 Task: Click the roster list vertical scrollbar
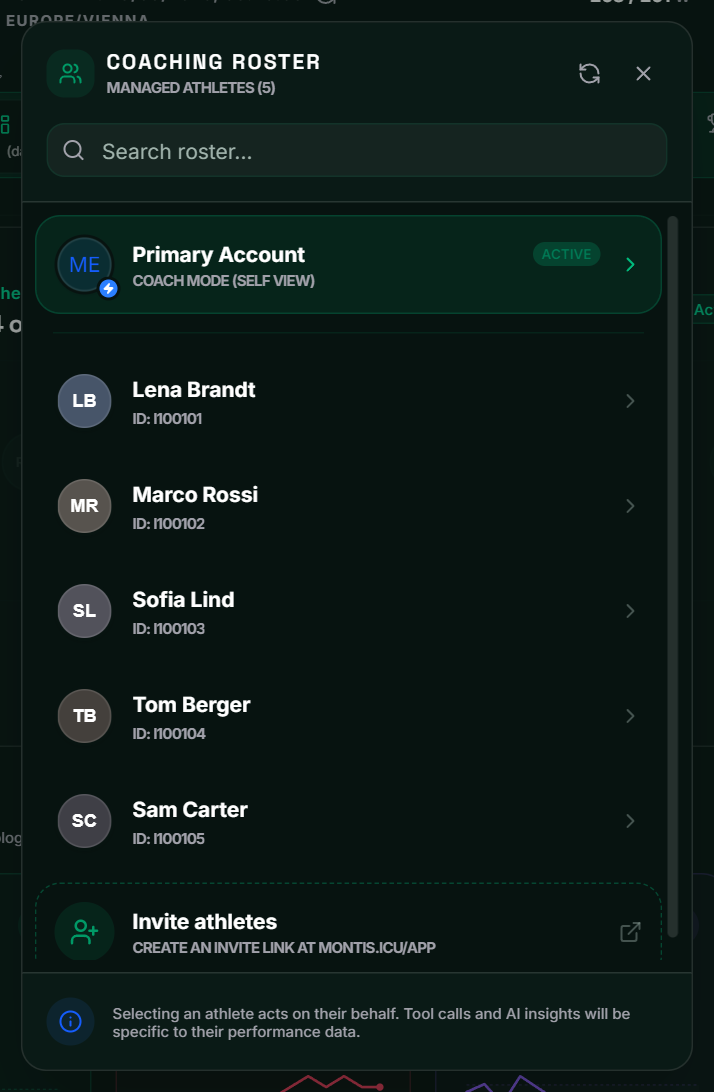672,577
